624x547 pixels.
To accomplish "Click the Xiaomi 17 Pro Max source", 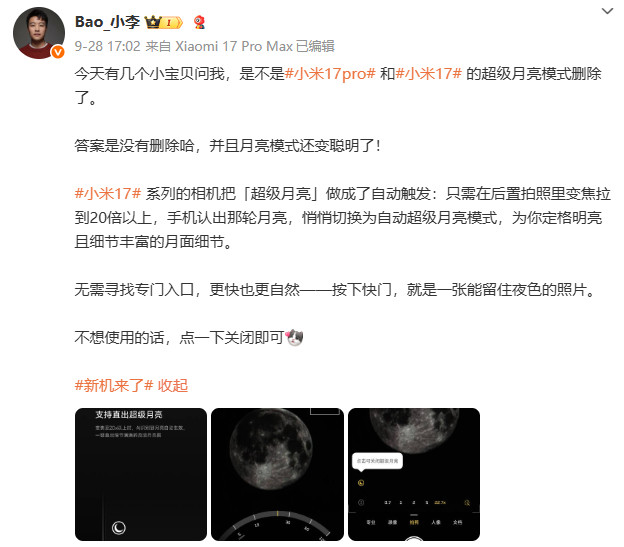I will (234, 46).
